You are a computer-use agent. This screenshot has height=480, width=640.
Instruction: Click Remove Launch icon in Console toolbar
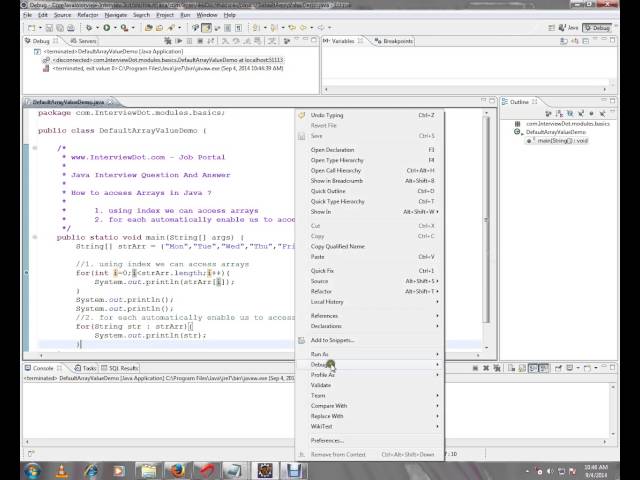486,368
